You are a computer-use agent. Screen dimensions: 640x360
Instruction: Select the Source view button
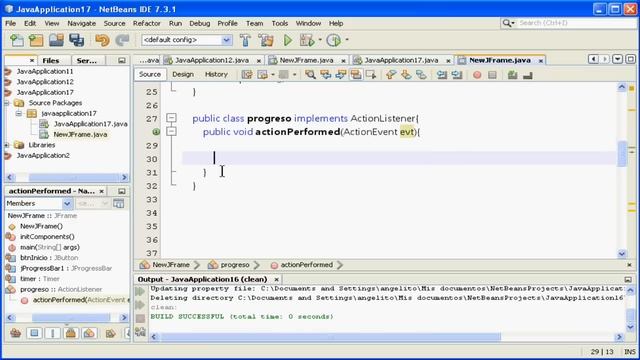tap(149, 74)
